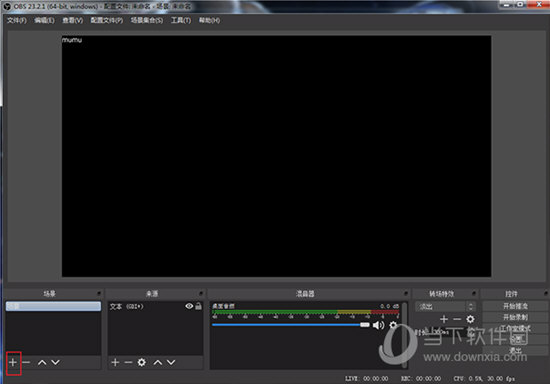Open the 文件(F) menu
The width and height of the screenshot is (550, 384).
16,20
